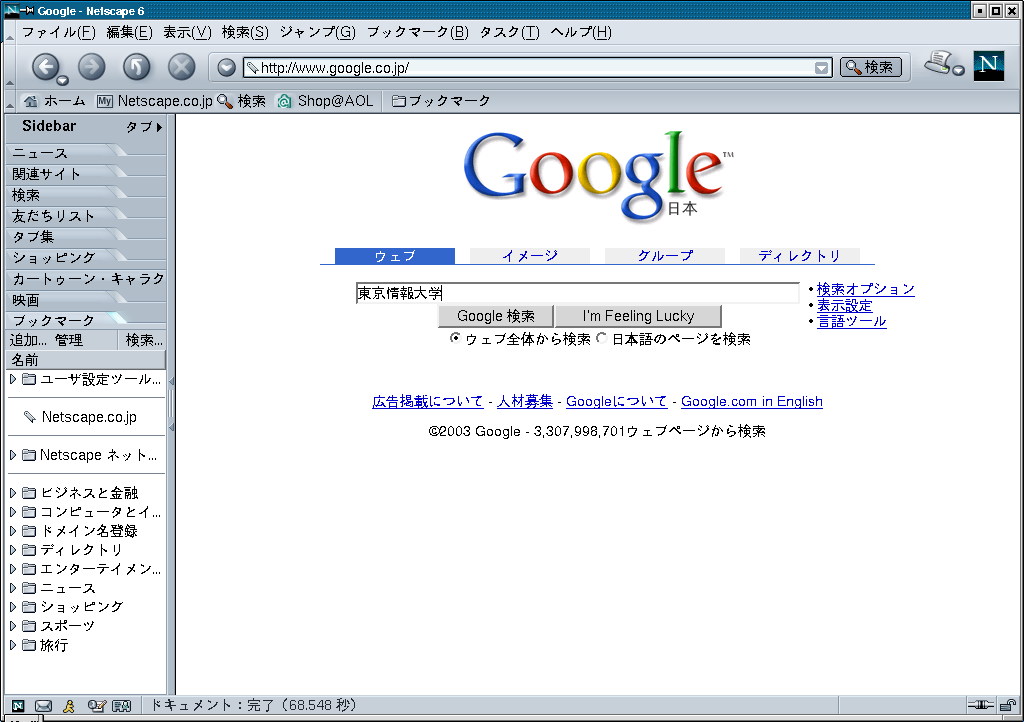Click the Netscape N logo icon
Image resolution: width=1024 pixels, height=722 pixels.
pos(988,65)
